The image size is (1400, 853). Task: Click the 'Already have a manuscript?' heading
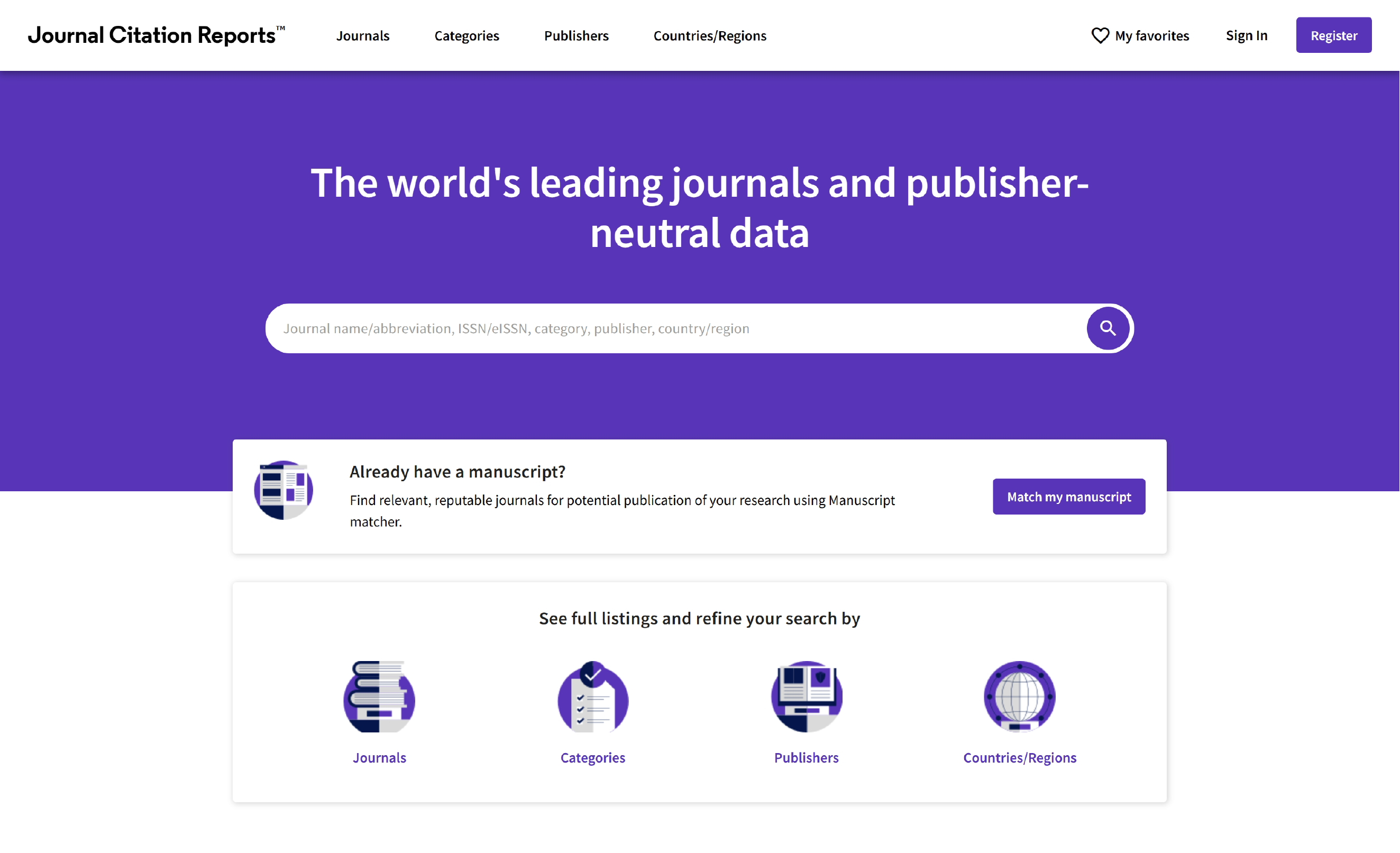pos(457,472)
